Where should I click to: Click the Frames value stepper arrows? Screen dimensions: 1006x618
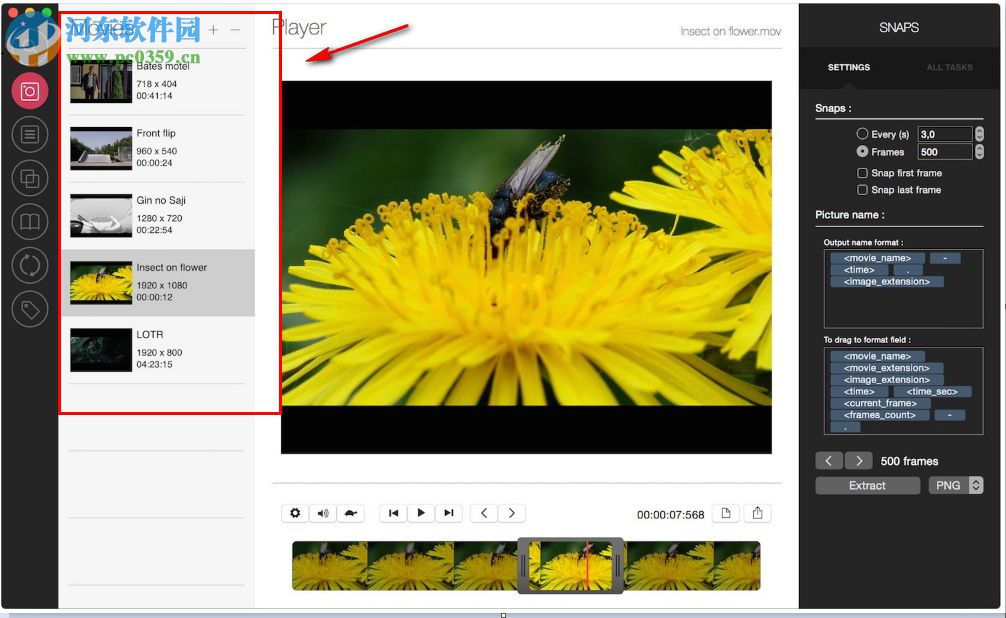pyautogui.click(x=978, y=151)
